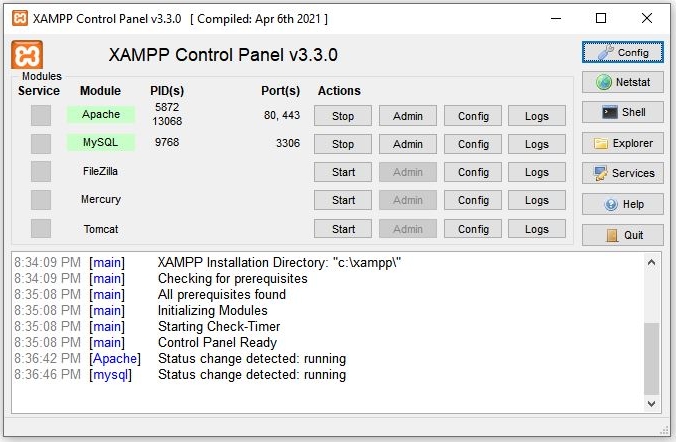Quit the XAMPP Control Panel
The image size is (676, 442).
tap(623, 235)
